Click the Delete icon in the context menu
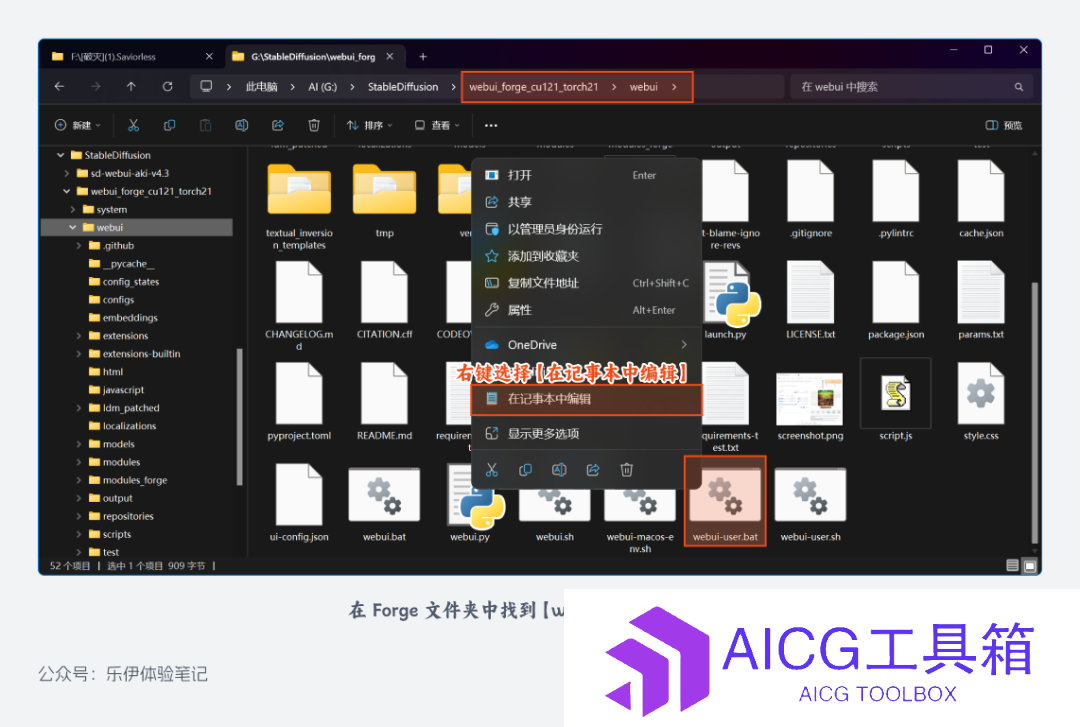Image resolution: width=1080 pixels, height=727 pixels. click(x=627, y=470)
